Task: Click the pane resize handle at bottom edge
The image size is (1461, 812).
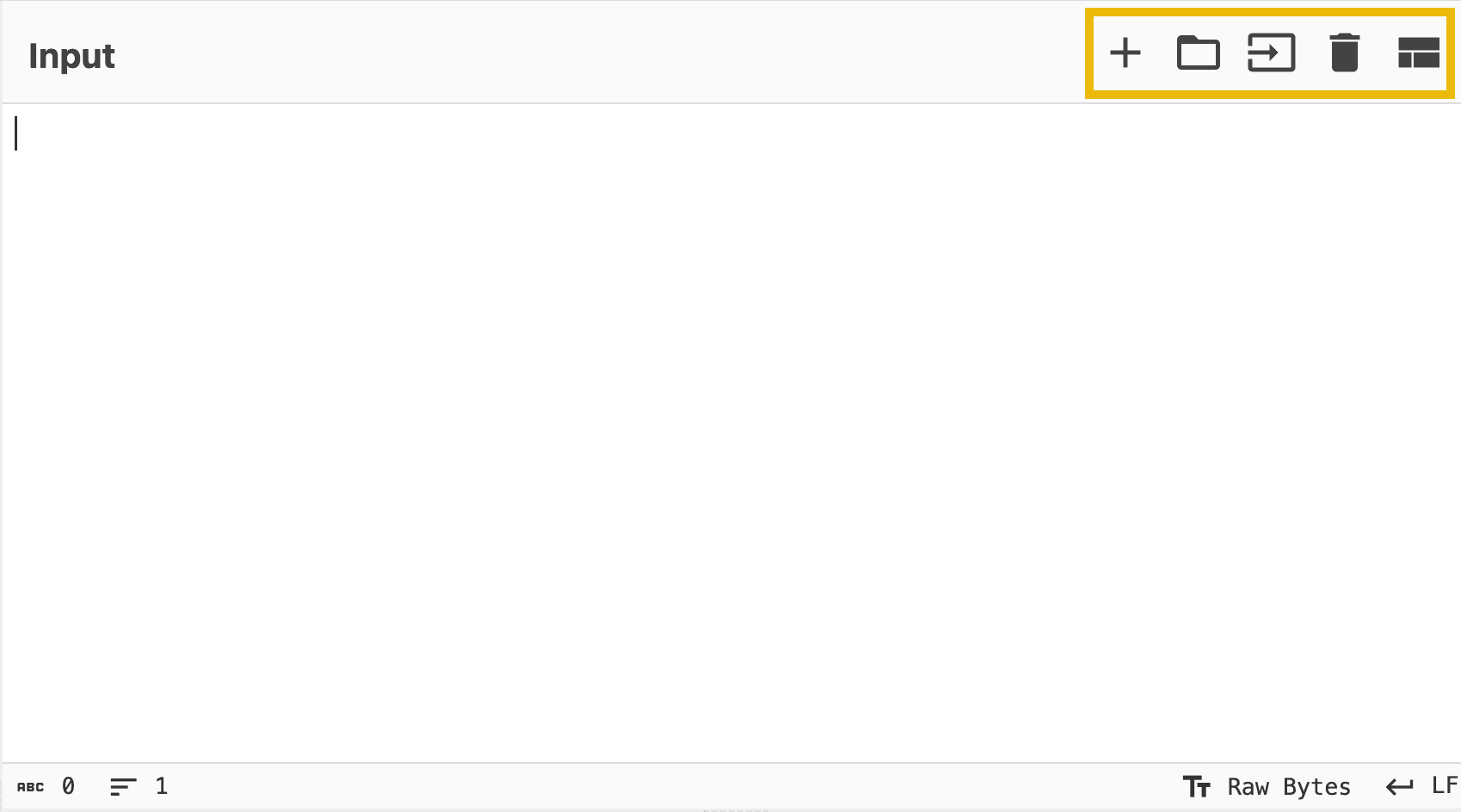Action: point(736,809)
